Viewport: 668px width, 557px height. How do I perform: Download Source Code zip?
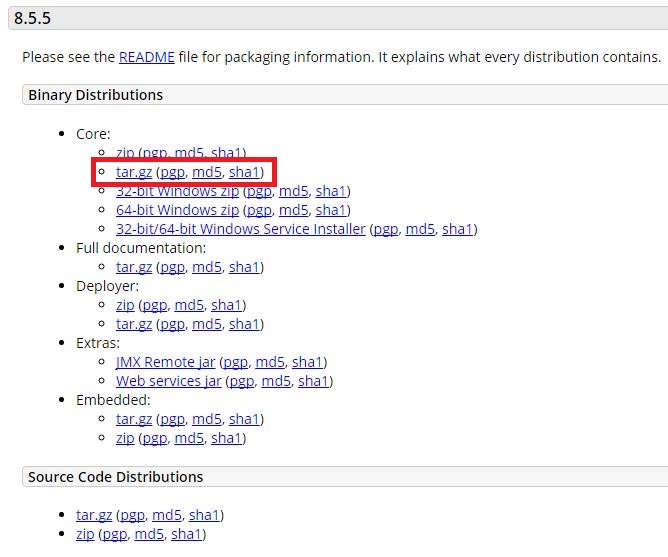[85, 534]
